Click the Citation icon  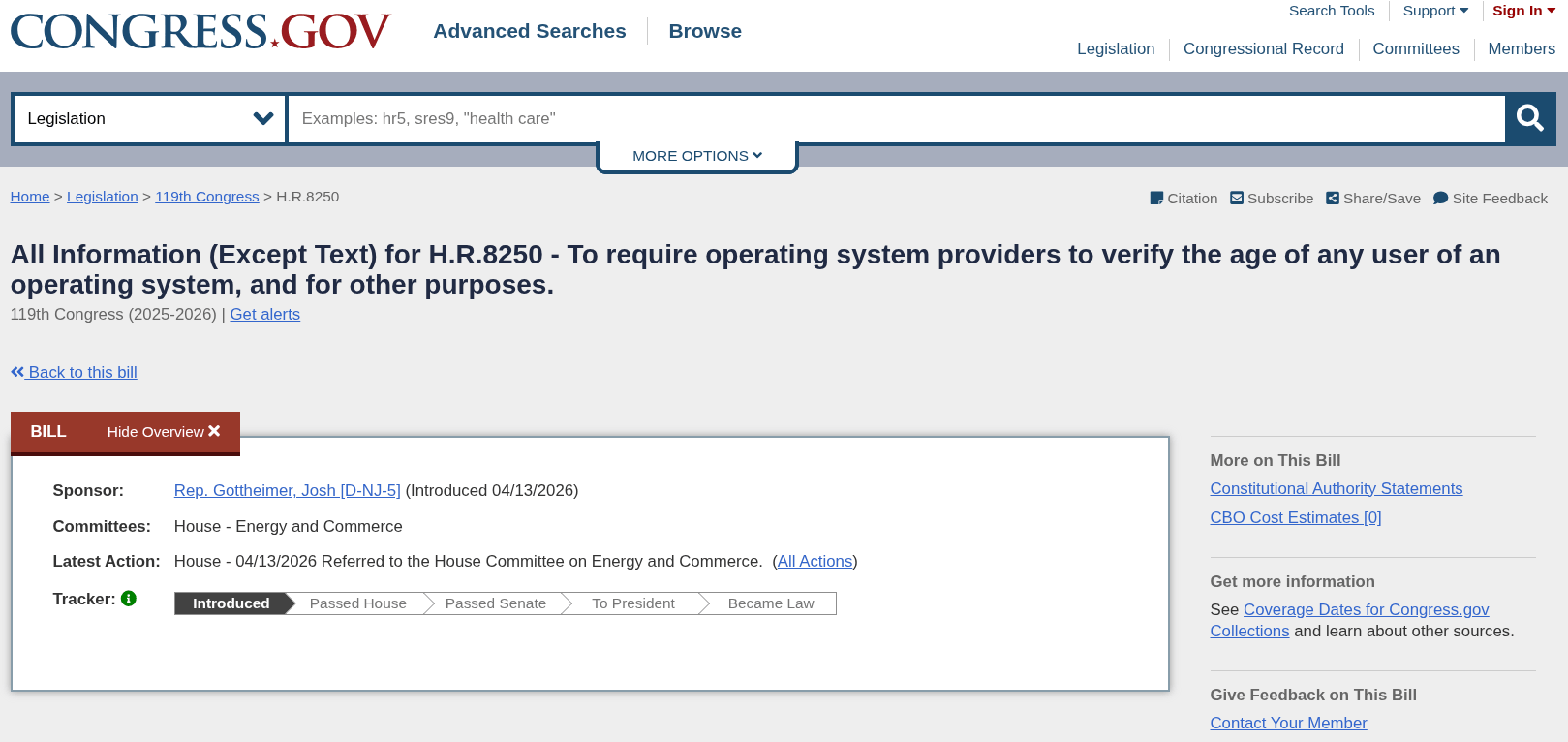coord(1156,198)
